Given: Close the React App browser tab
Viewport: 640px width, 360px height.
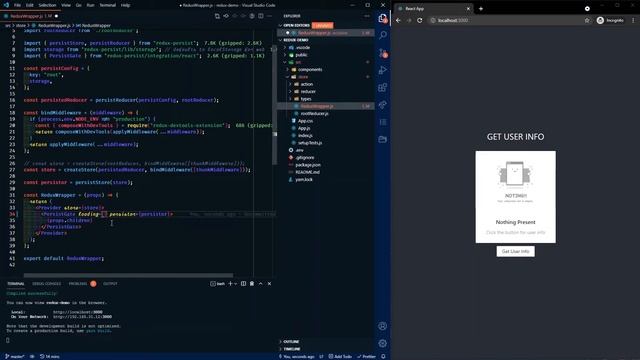Looking at the screenshot, I should (468, 9).
